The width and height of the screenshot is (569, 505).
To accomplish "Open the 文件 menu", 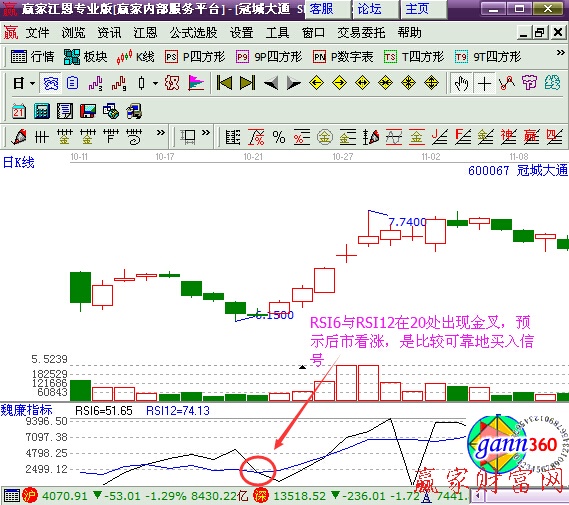I will click(37, 33).
